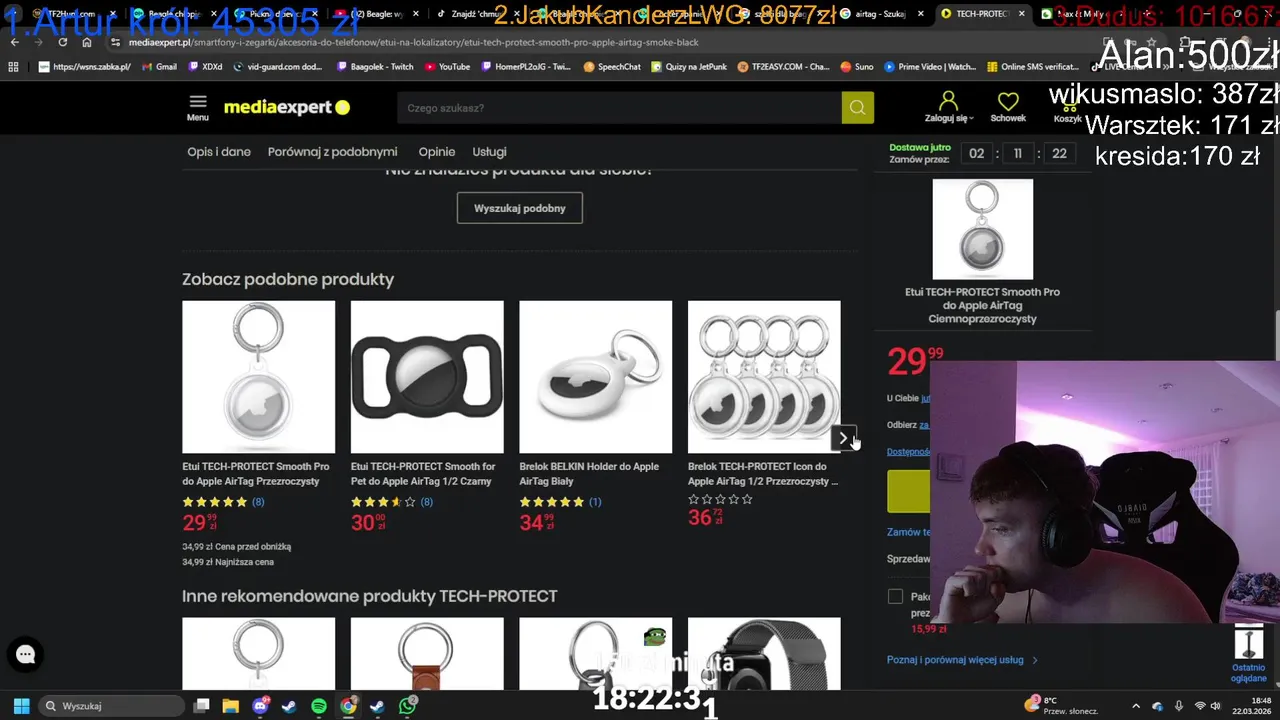Expand the Zaloguj się account dropdown
The image size is (1280, 720).
point(948,107)
